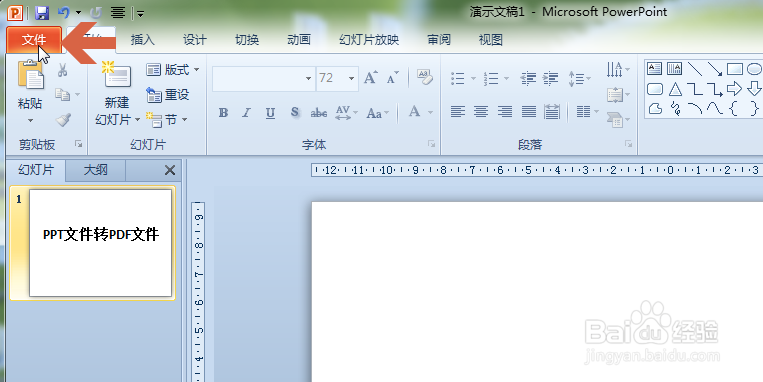The image size is (763, 382).
Task: Apply the font color A
Action: tap(415, 112)
